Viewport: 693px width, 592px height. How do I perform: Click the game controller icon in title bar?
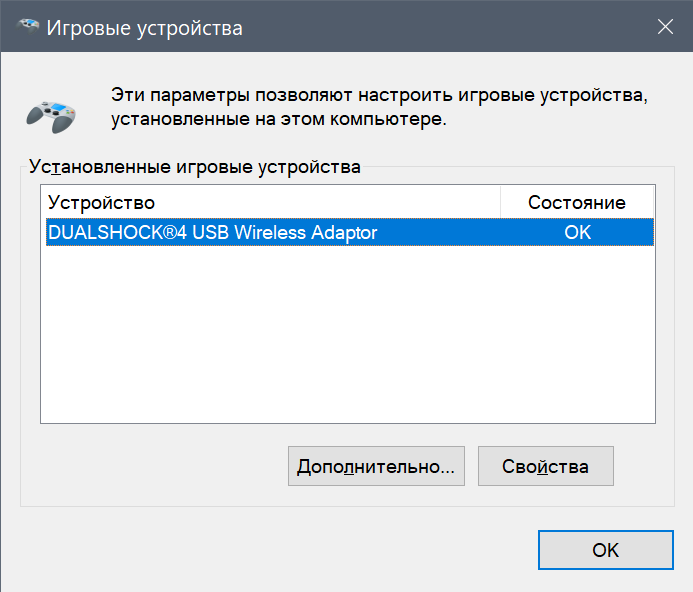click(30, 28)
